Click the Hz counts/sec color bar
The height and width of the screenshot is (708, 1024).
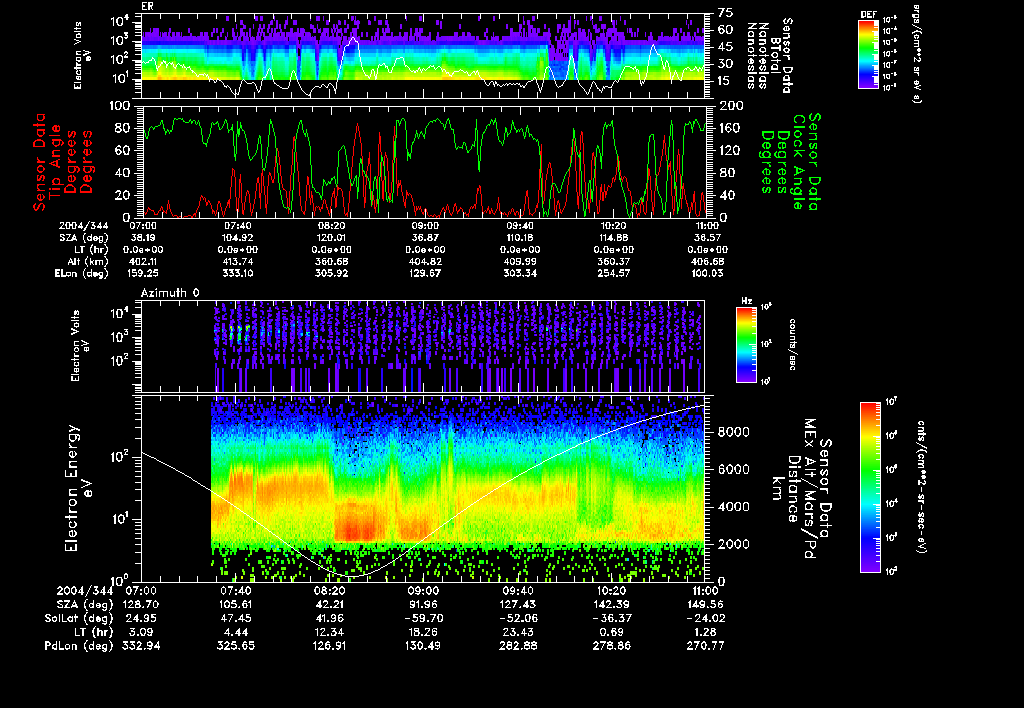click(x=746, y=344)
